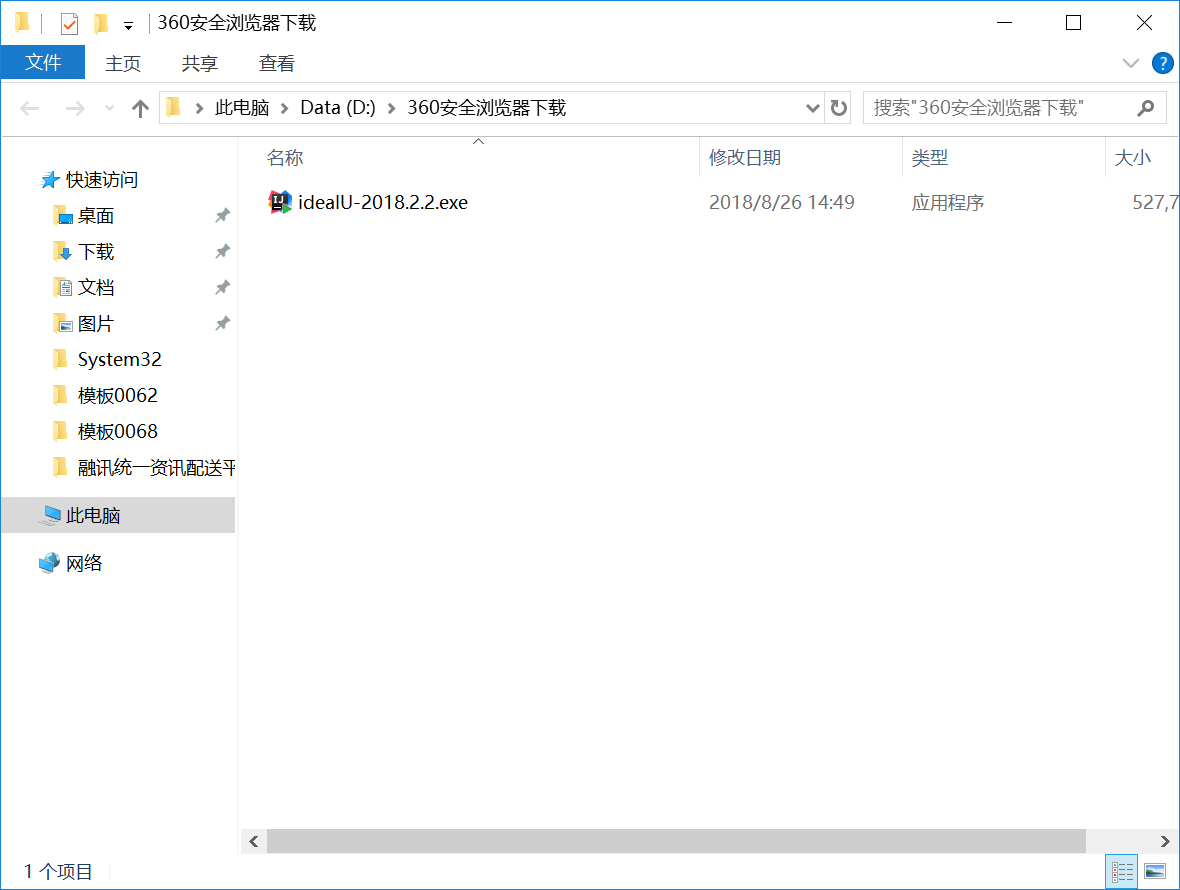The height and width of the screenshot is (890, 1180).
Task: Click the Properties icon in the quick access toolbar
Action: click(x=69, y=24)
